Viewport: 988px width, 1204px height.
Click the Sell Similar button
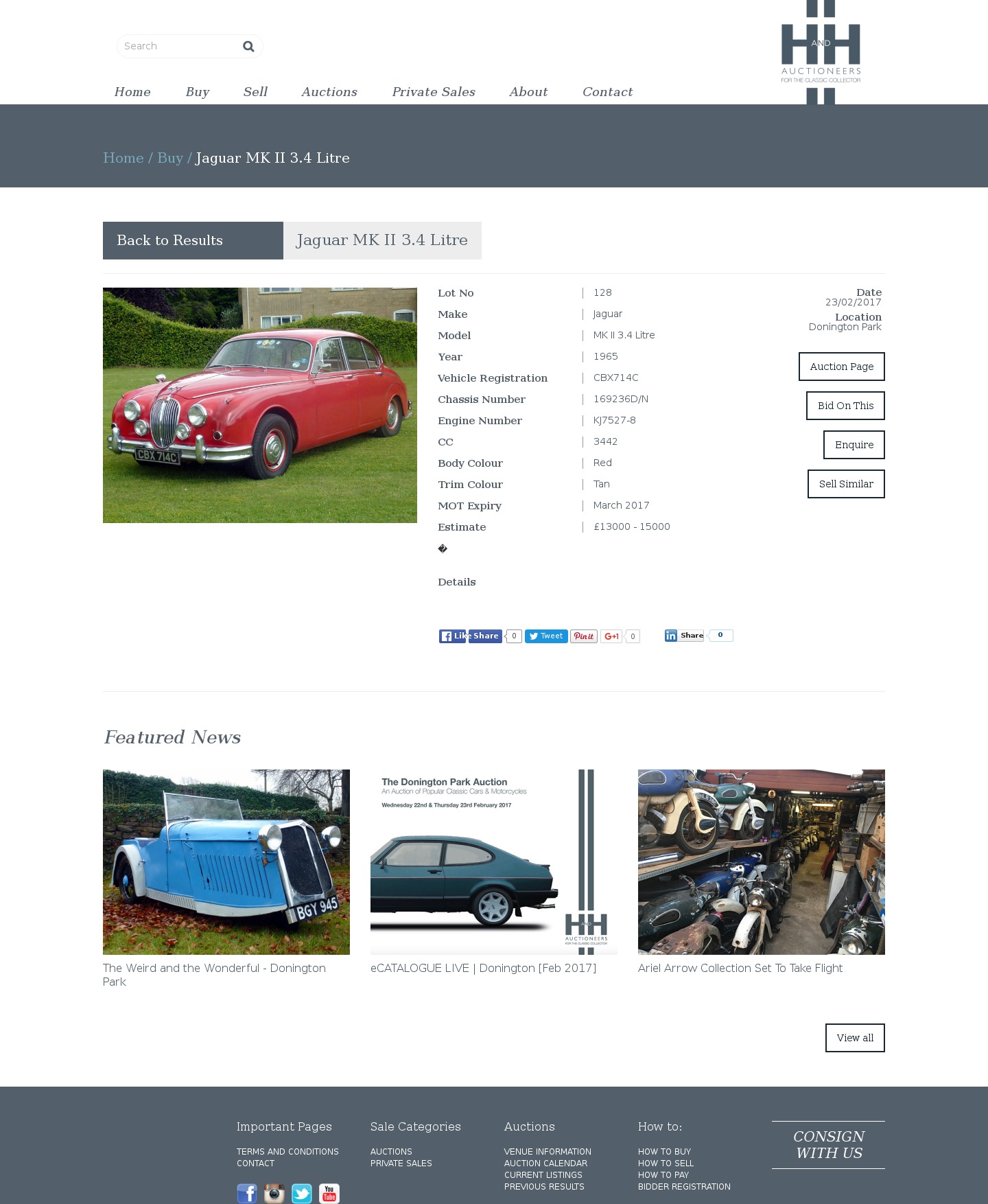(846, 484)
